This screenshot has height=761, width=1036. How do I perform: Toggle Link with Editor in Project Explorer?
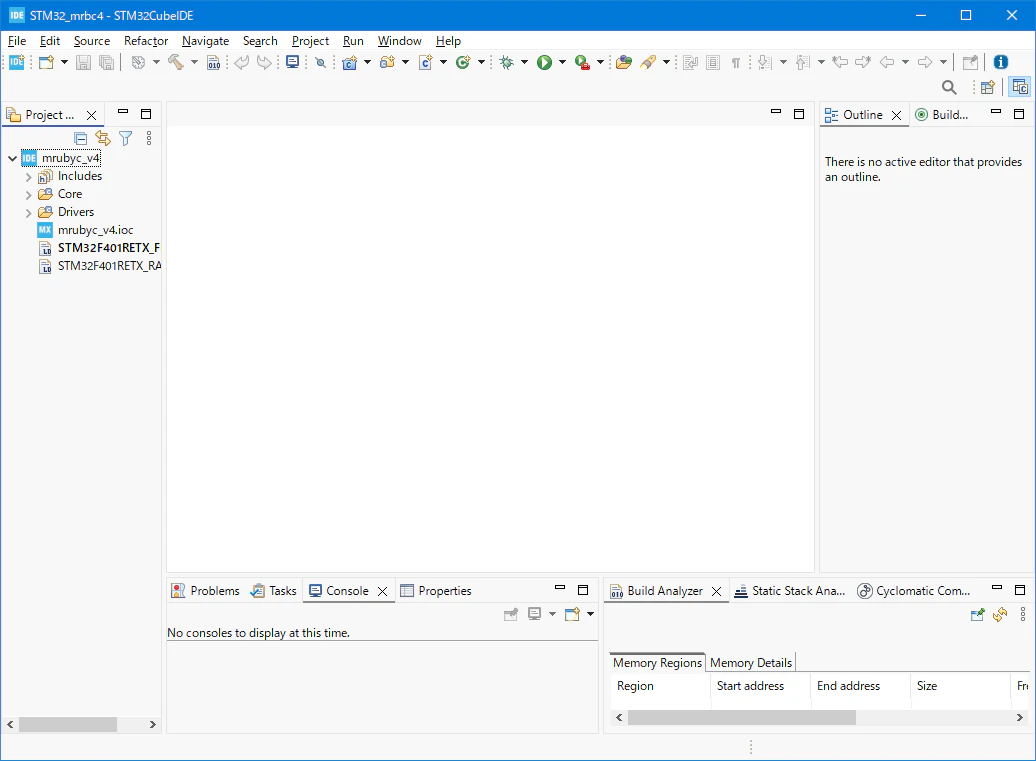(103, 138)
